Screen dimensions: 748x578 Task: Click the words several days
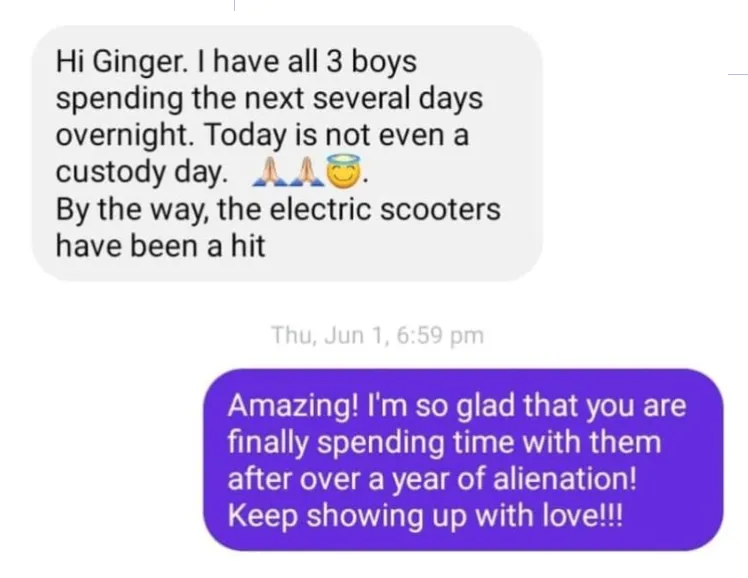(x=398, y=100)
